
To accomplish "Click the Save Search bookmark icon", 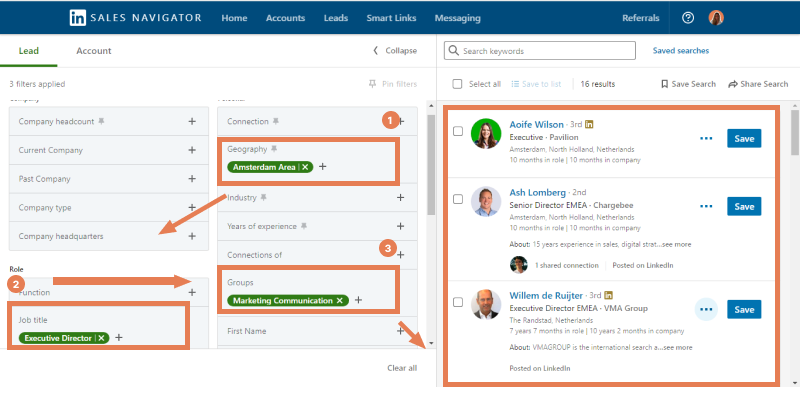I will click(x=664, y=84).
